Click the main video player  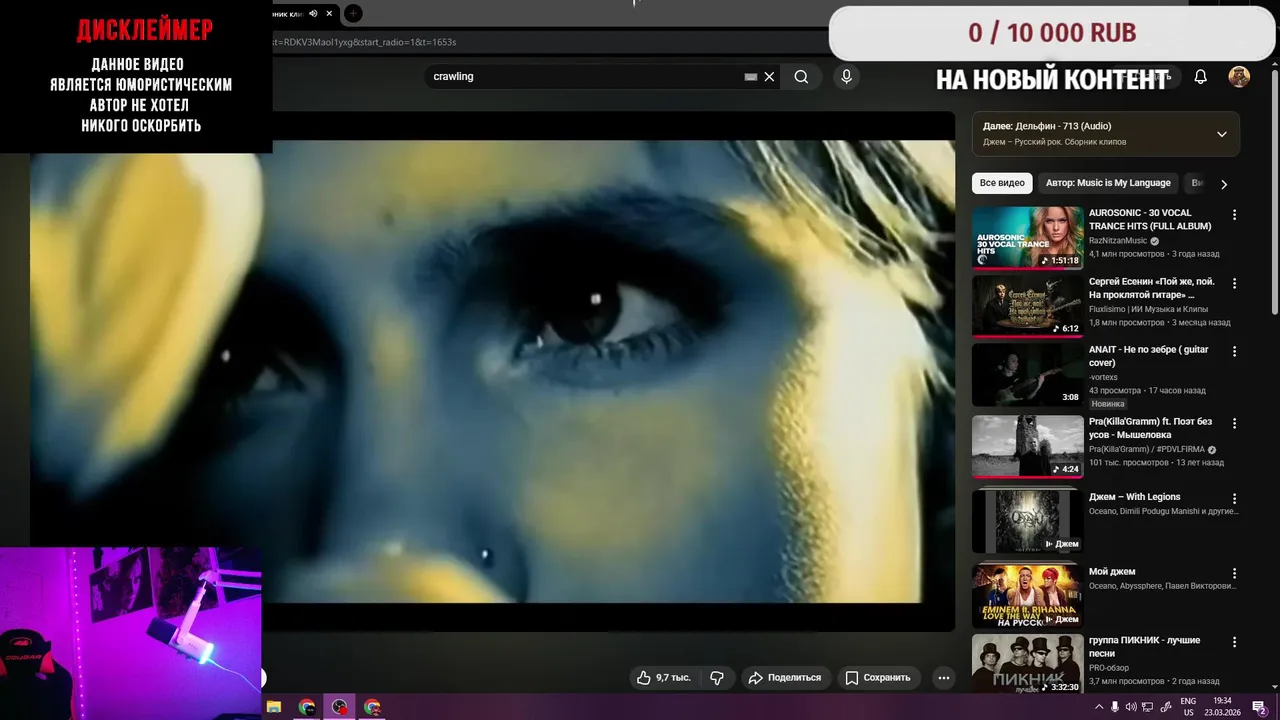click(492, 371)
